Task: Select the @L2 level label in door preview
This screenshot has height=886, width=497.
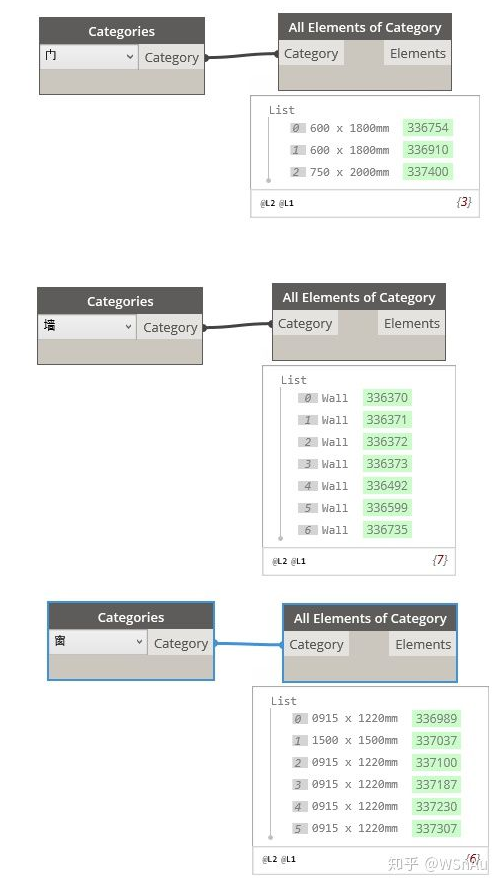Action: tap(268, 203)
